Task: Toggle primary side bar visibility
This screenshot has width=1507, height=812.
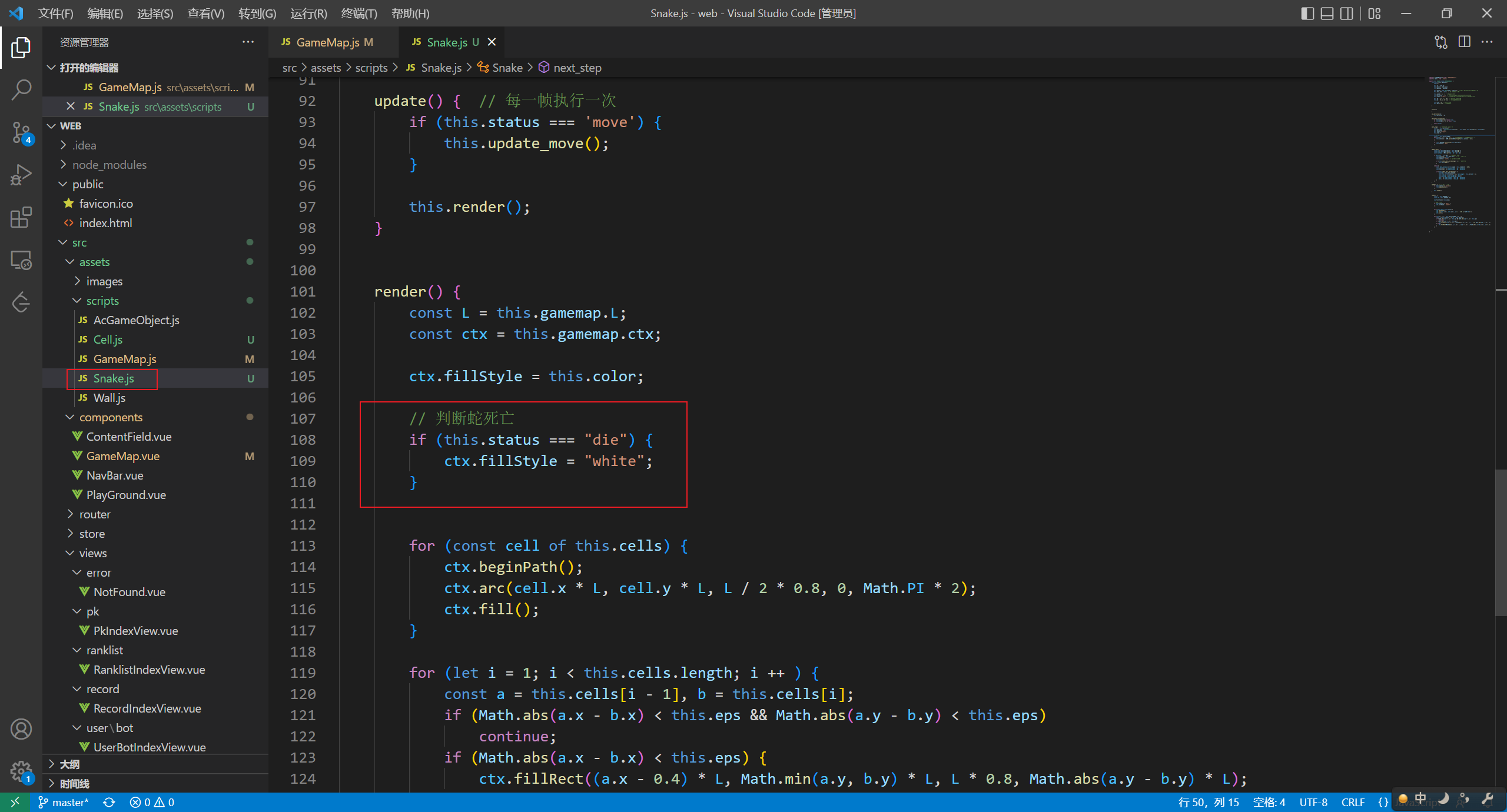Action: [1307, 13]
